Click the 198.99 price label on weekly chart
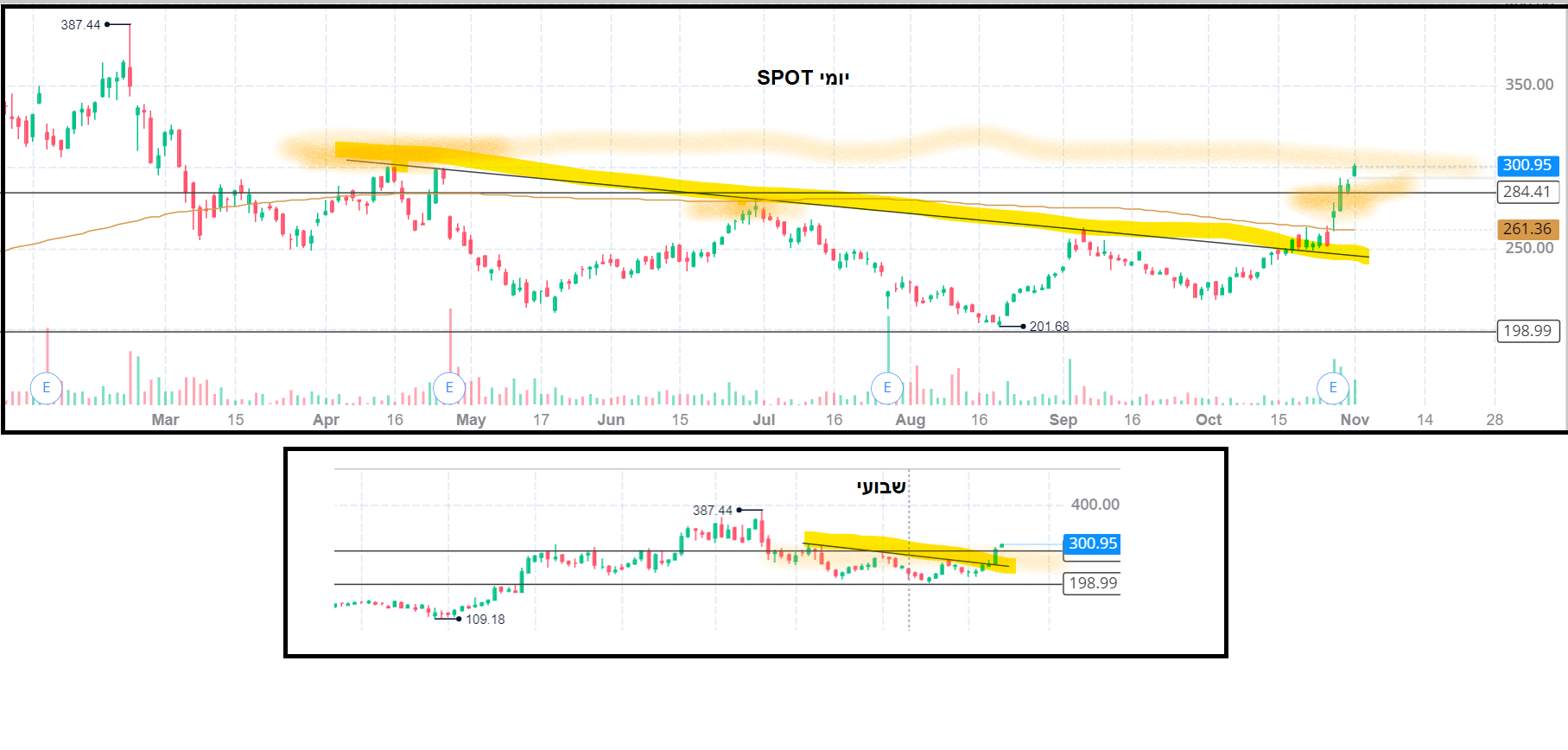Viewport: 1568px width, 750px height. pyautogui.click(x=1092, y=583)
